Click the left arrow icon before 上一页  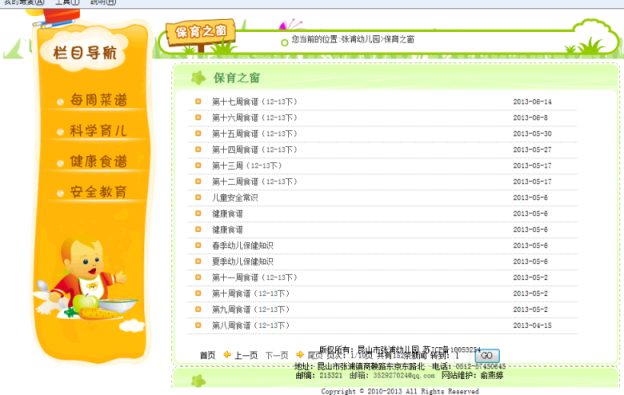(227, 354)
